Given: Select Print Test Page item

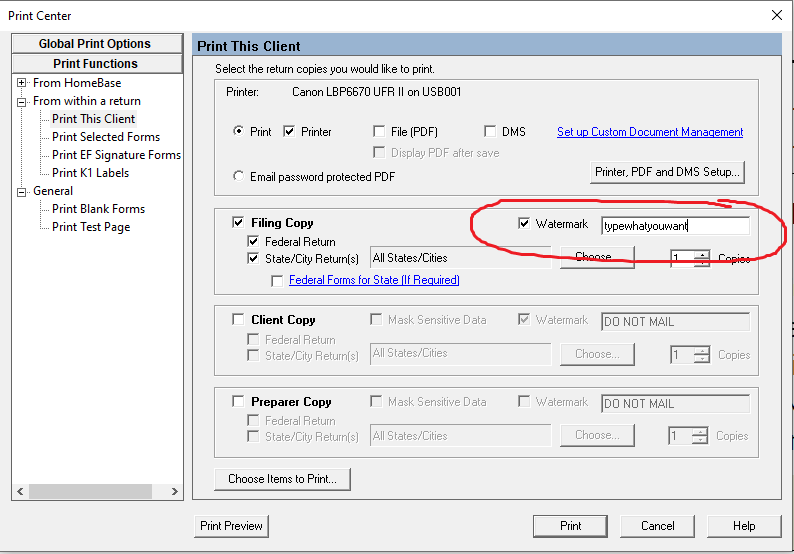Looking at the screenshot, I should point(91,227).
